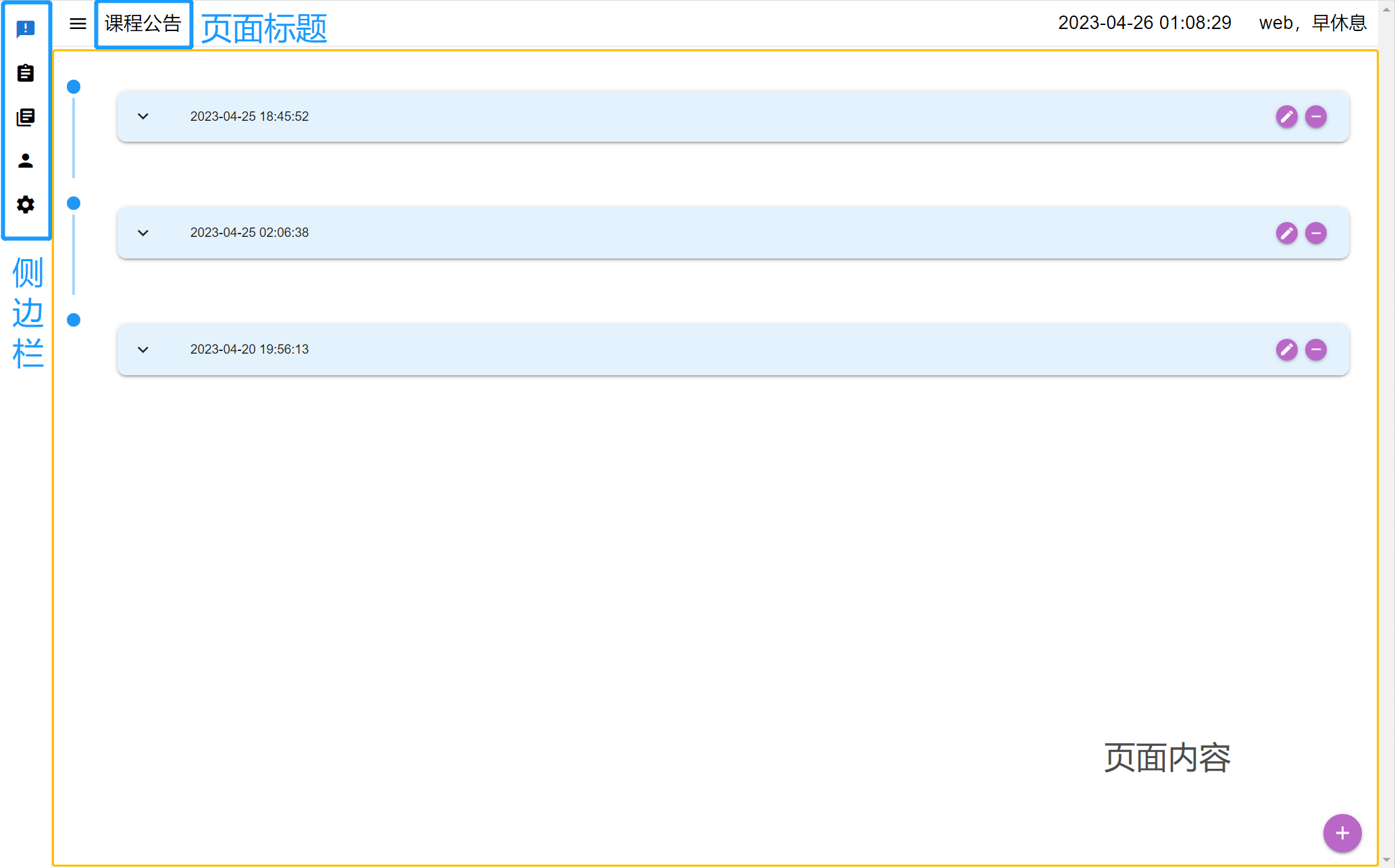Expand the 2023-04-25 18:45:52 announcement chevron
Screen dimensions: 1395x868
click(x=143, y=116)
